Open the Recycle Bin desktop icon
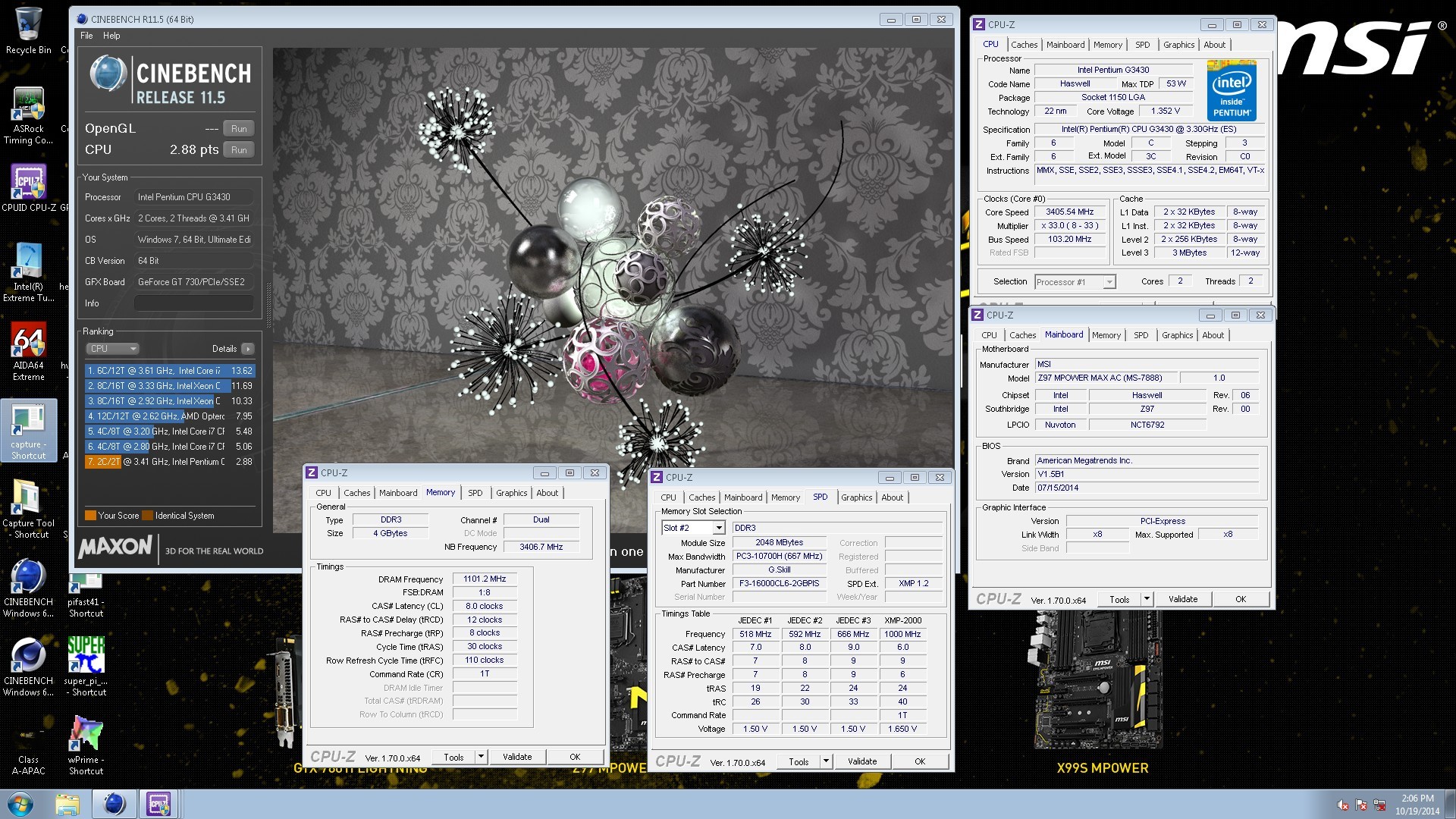Image resolution: width=1456 pixels, height=819 pixels. (x=28, y=31)
